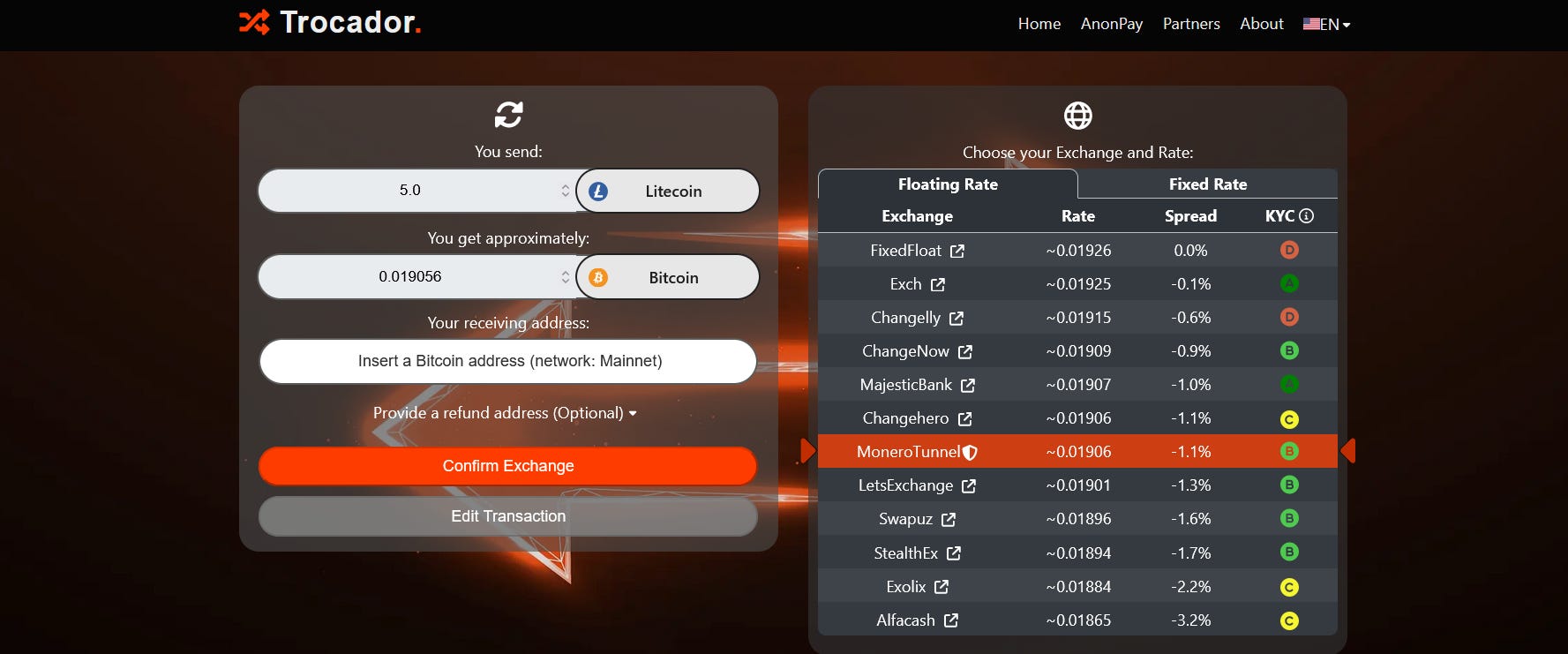1568x654 pixels.
Task: Click the Trocador shuffle logo icon
Action: click(254, 22)
